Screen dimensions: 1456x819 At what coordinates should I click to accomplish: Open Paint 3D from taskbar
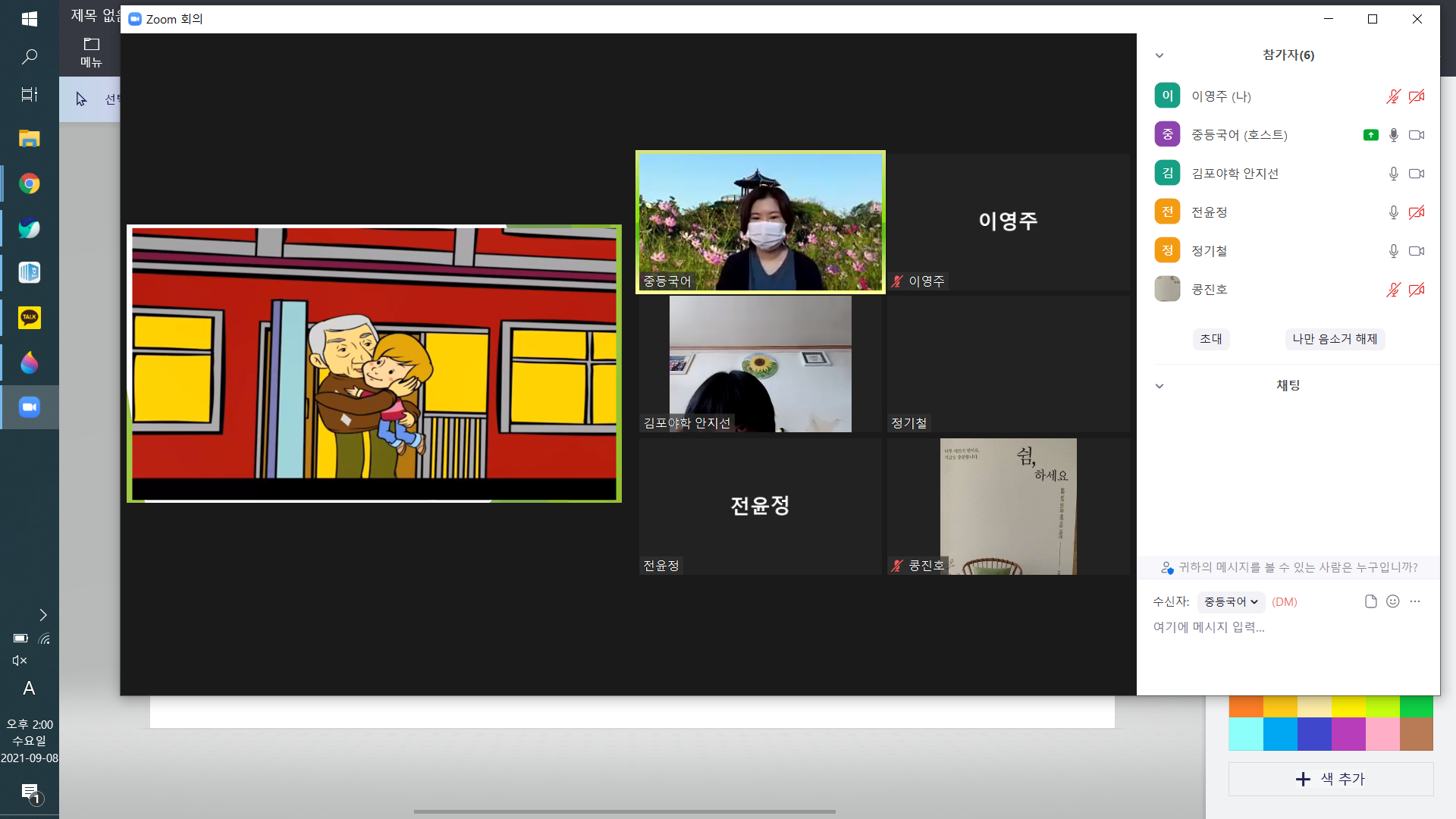[30, 362]
